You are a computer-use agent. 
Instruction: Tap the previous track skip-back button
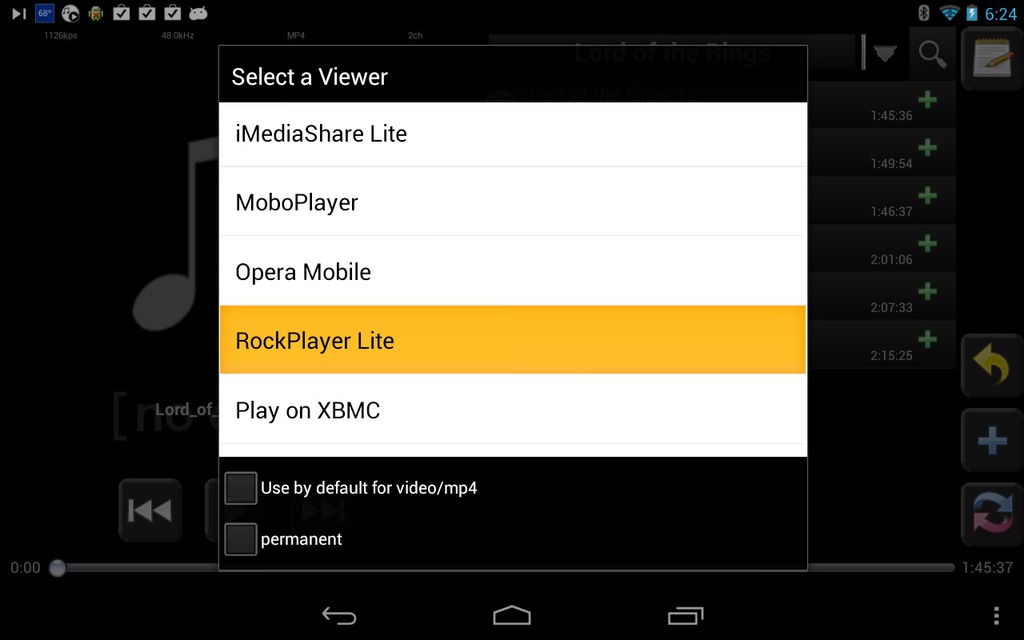click(150, 510)
